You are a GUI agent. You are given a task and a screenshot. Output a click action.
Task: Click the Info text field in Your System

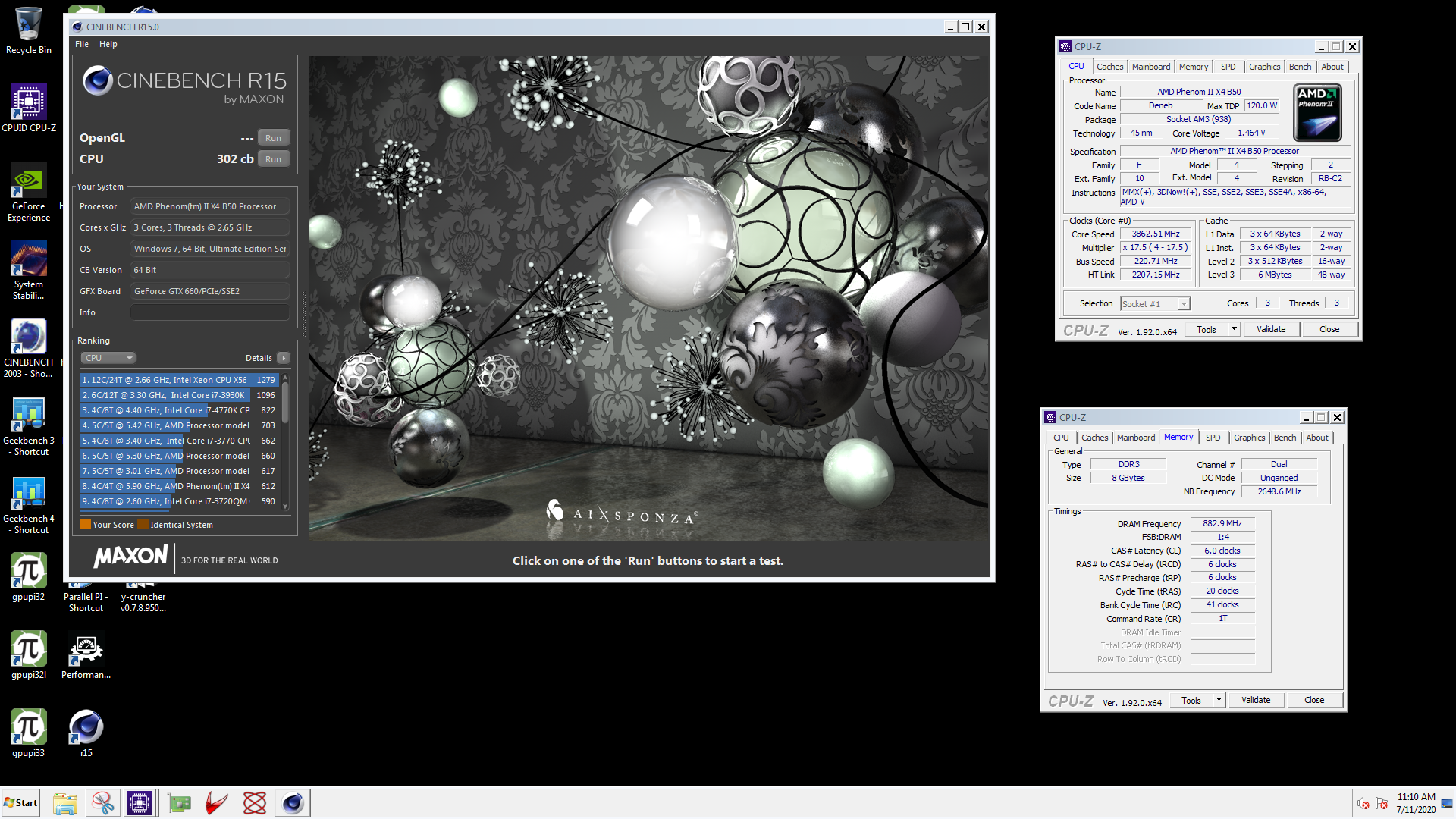210,312
